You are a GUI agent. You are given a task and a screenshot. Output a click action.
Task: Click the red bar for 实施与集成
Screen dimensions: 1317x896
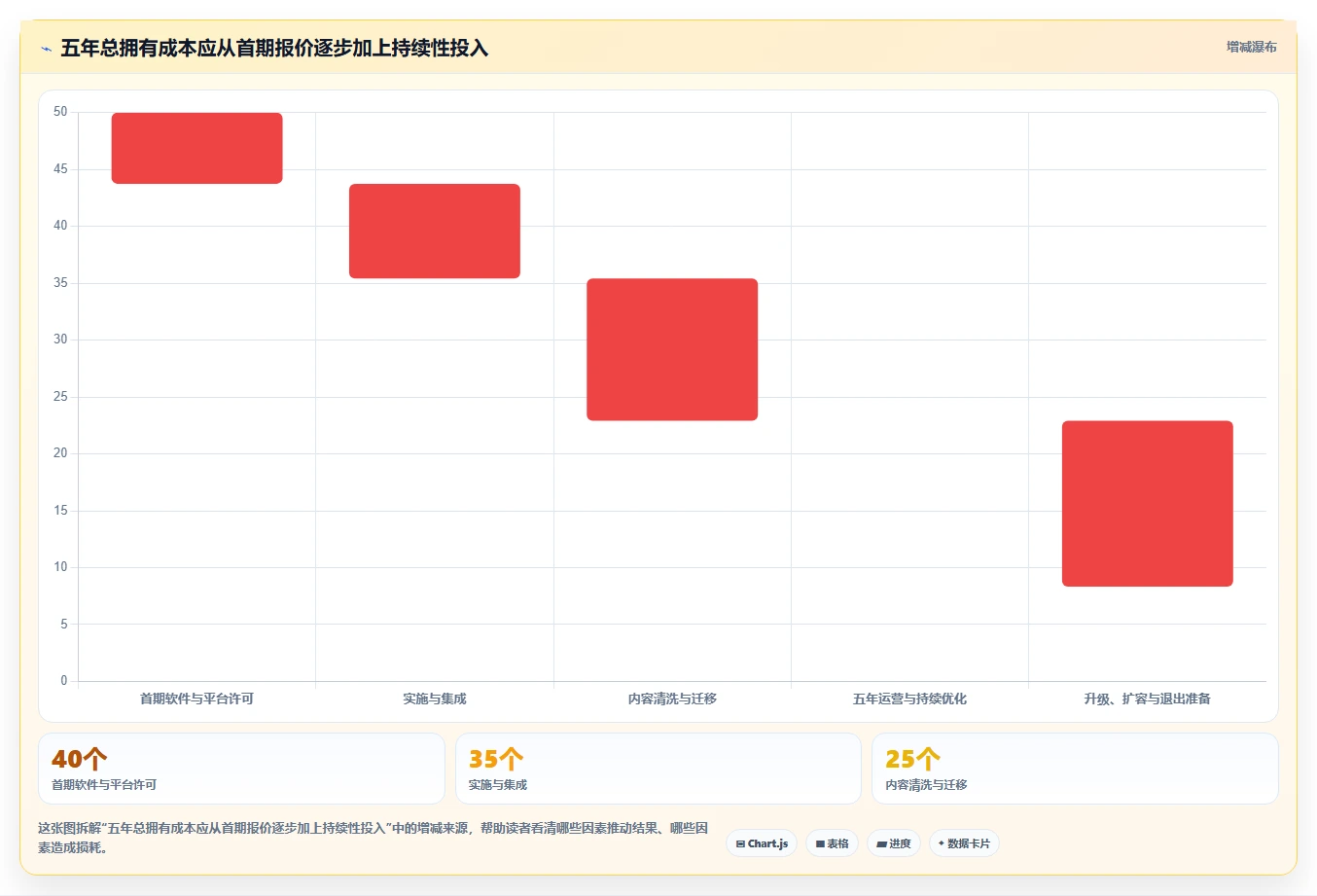[435, 231]
